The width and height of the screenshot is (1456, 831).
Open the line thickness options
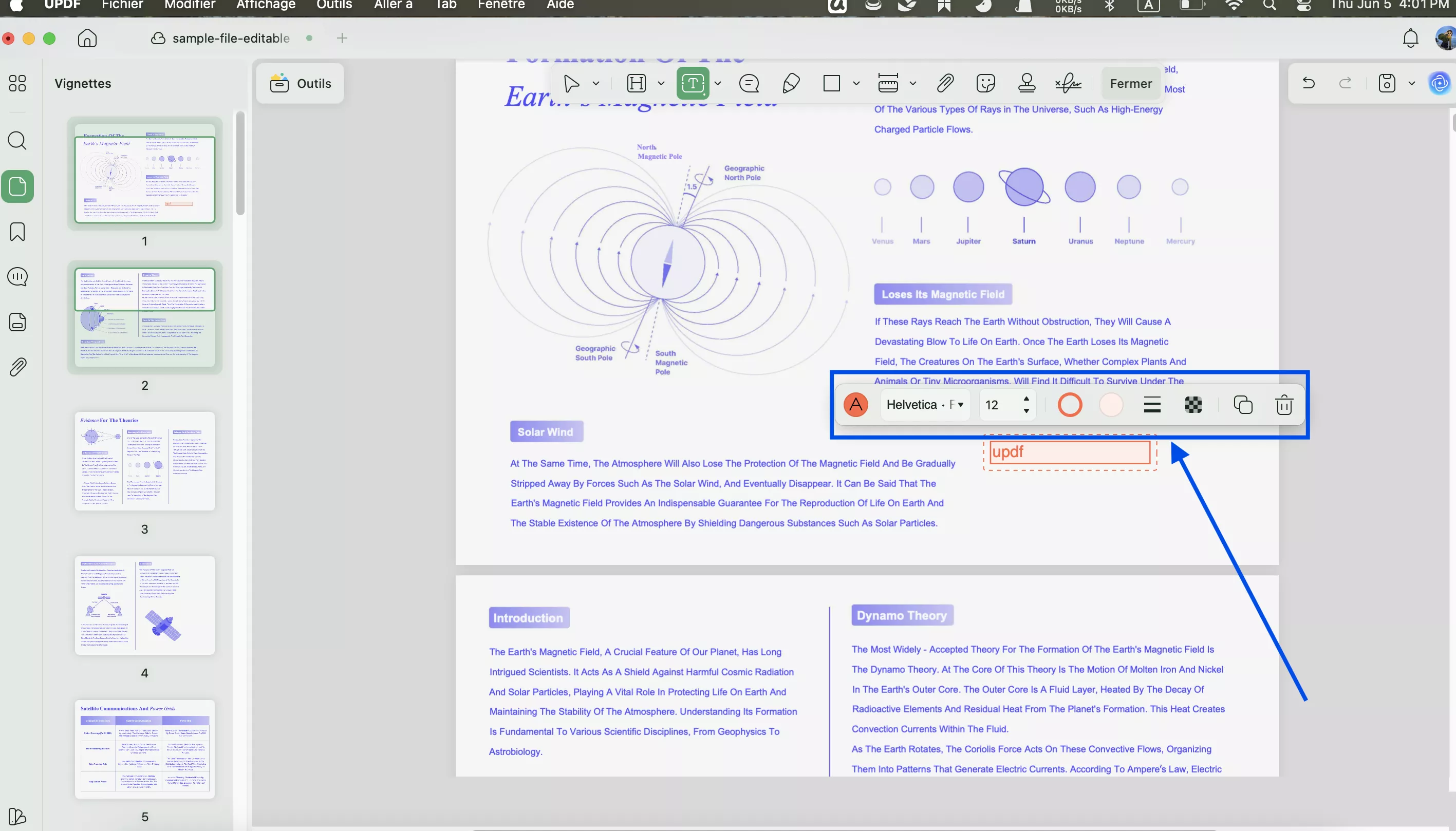1152,405
